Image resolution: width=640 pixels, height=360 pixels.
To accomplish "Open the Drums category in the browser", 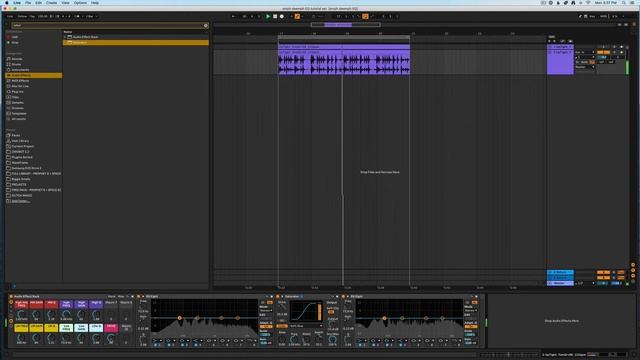I will coord(16,64).
